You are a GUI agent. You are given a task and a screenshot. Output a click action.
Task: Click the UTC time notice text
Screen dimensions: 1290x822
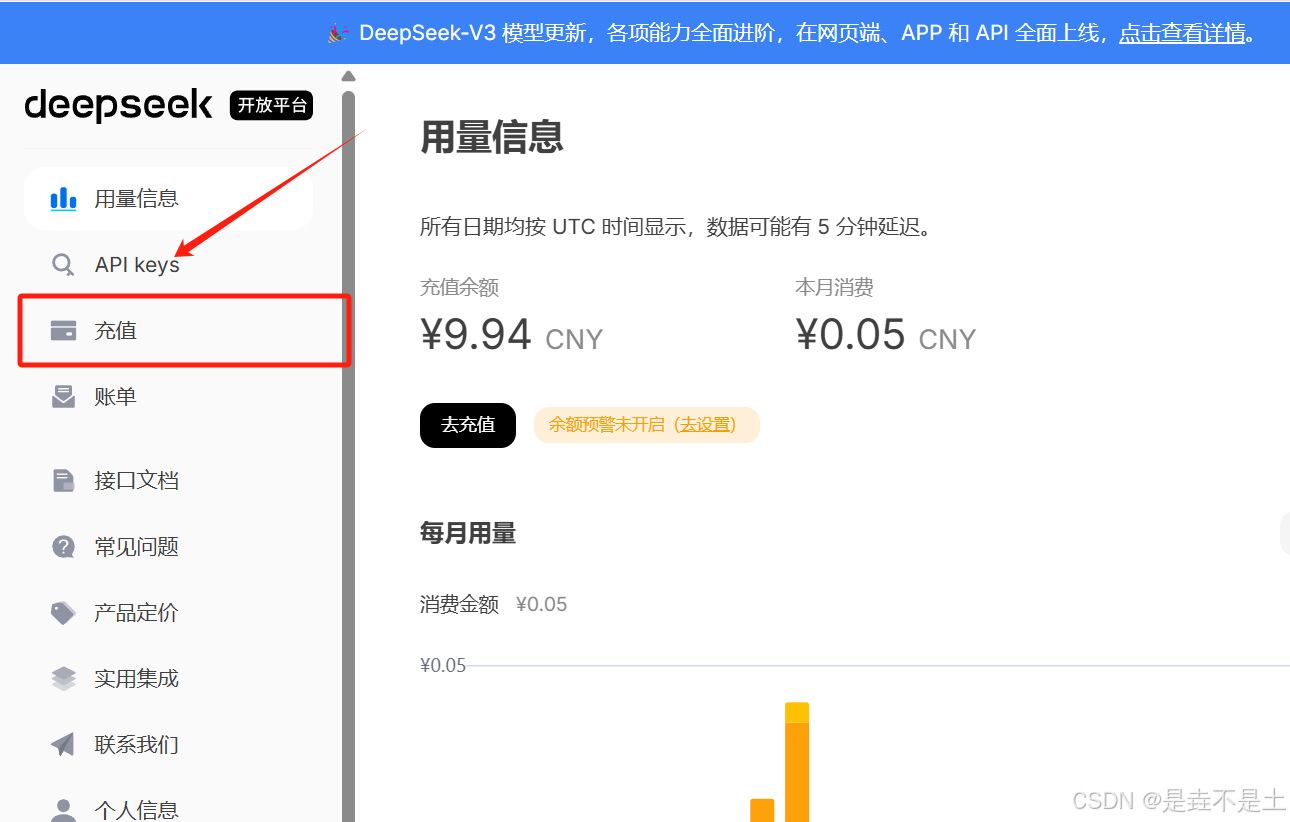[x=677, y=227]
